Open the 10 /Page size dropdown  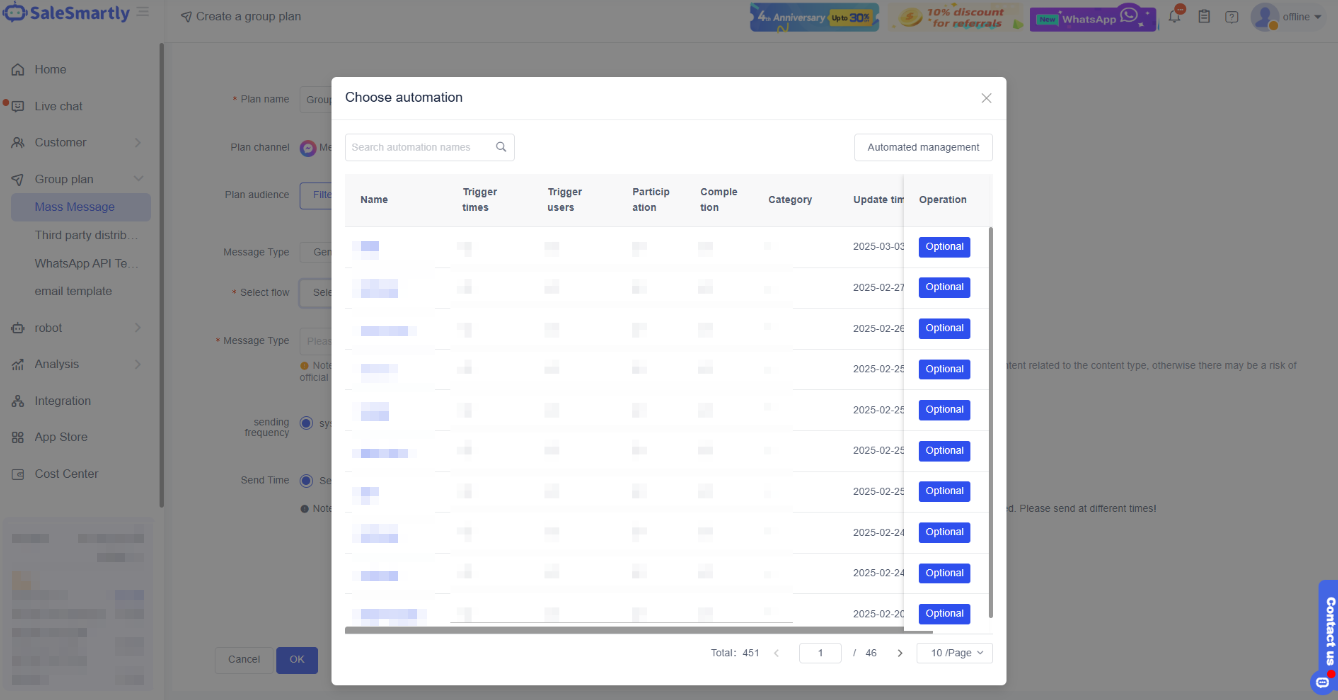(x=954, y=653)
